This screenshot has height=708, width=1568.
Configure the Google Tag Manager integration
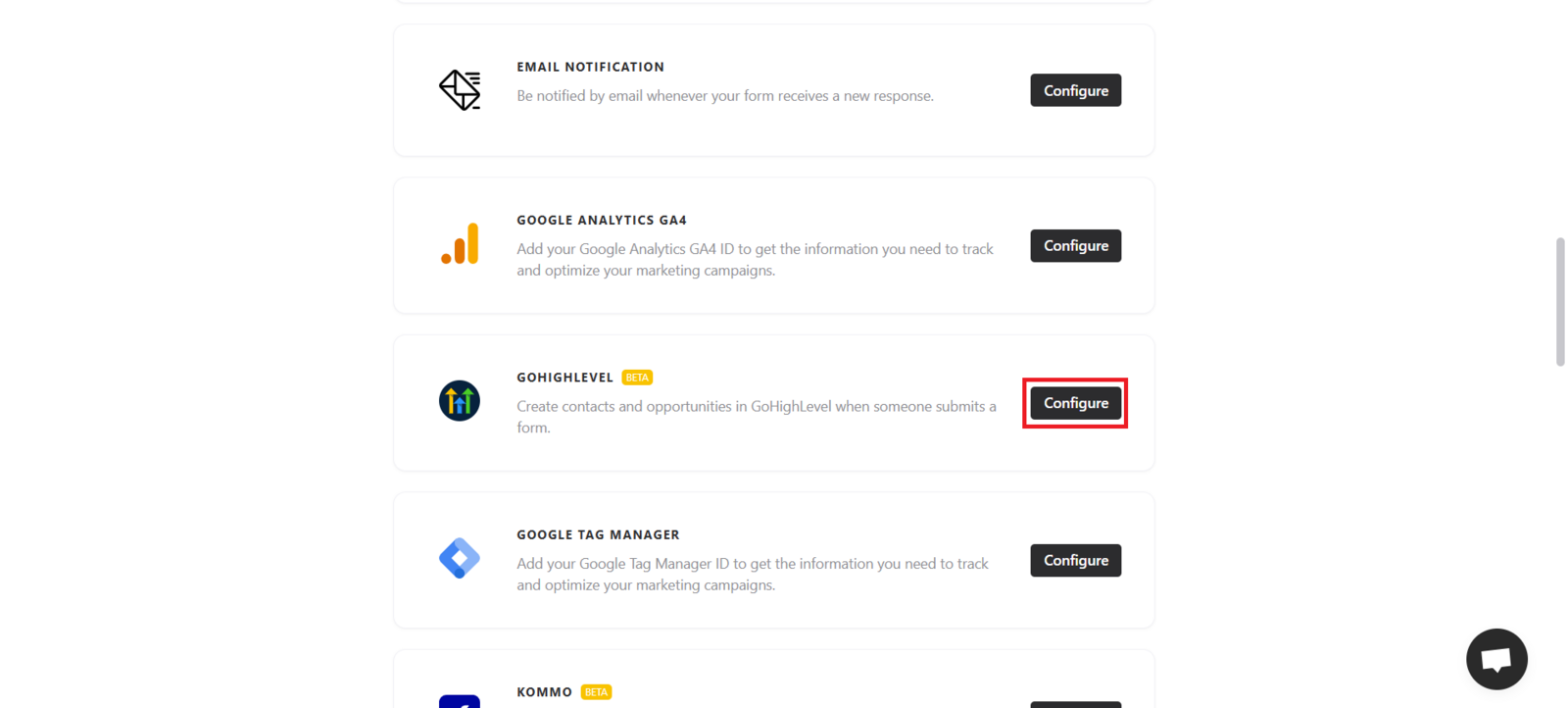(x=1075, y=561)
